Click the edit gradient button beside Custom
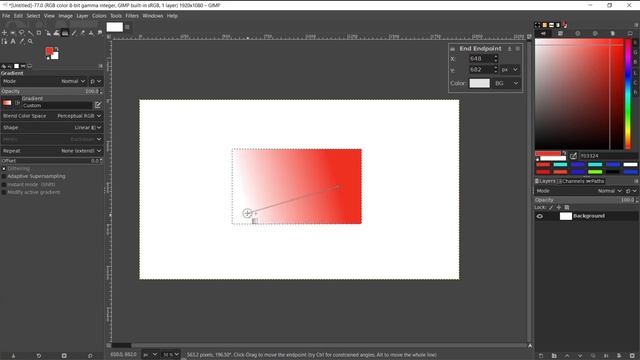 [x=98, y=105]
